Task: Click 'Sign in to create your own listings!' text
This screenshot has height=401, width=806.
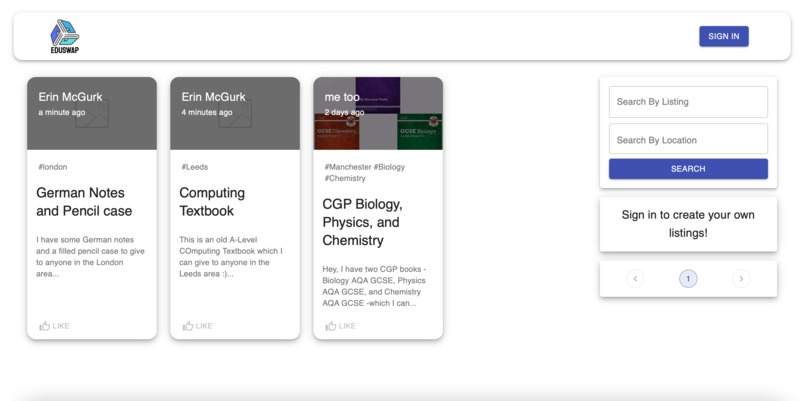Action: coord(688,224)
